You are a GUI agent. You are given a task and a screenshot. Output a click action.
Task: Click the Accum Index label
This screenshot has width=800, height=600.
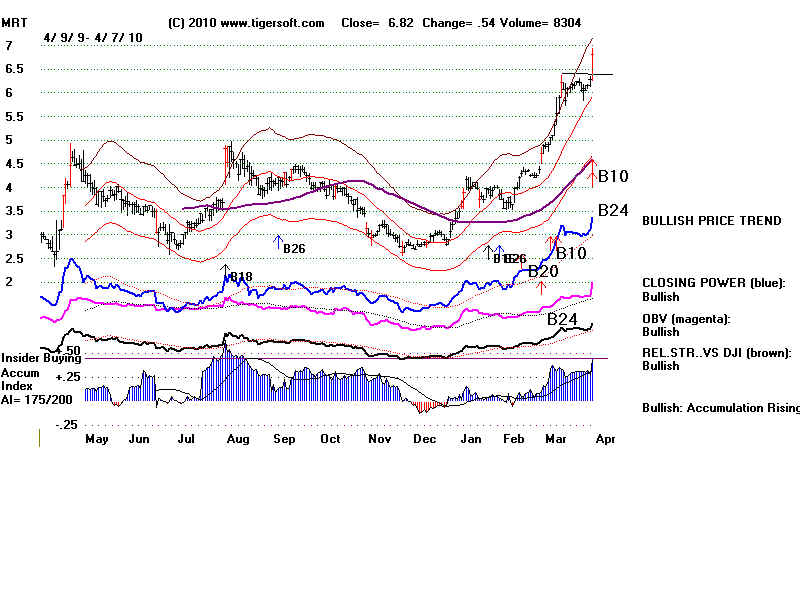pos(20,380)
